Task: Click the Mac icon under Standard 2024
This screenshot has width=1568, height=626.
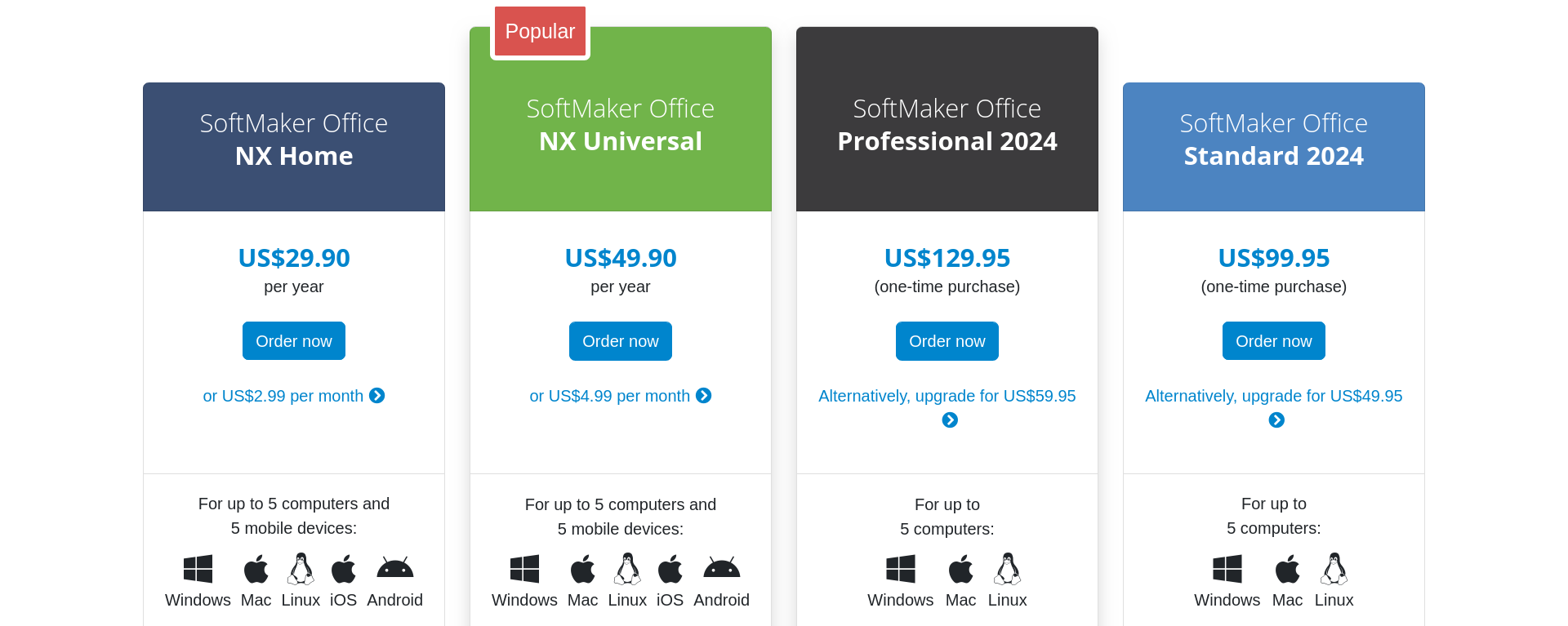Action: (x=1288, y=569)
